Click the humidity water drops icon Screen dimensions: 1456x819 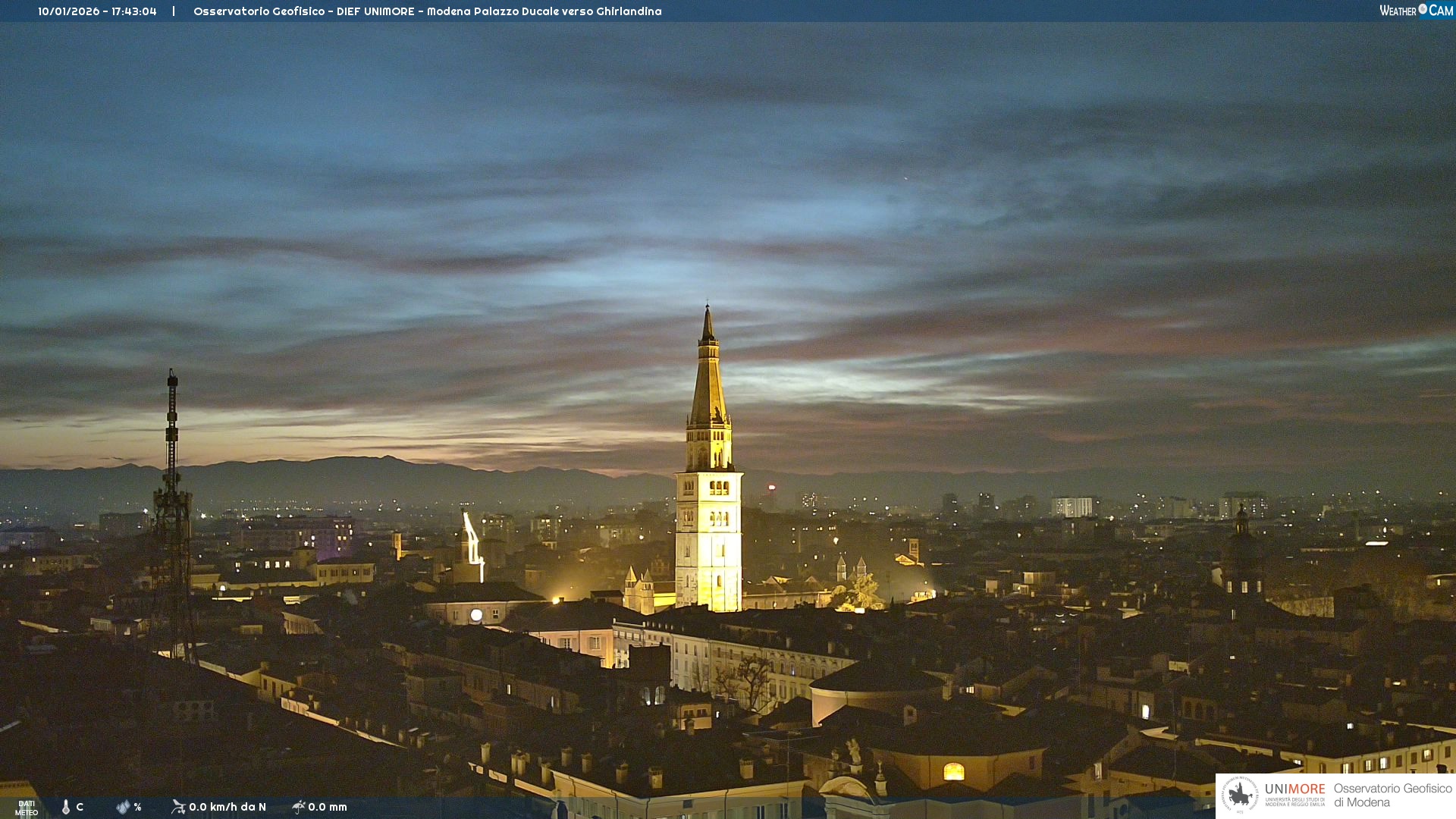click(123, 807)
